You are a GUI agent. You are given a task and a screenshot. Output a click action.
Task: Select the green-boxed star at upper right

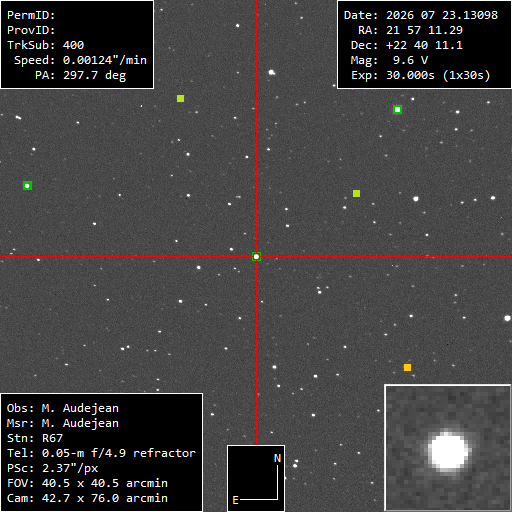point(397,110)
